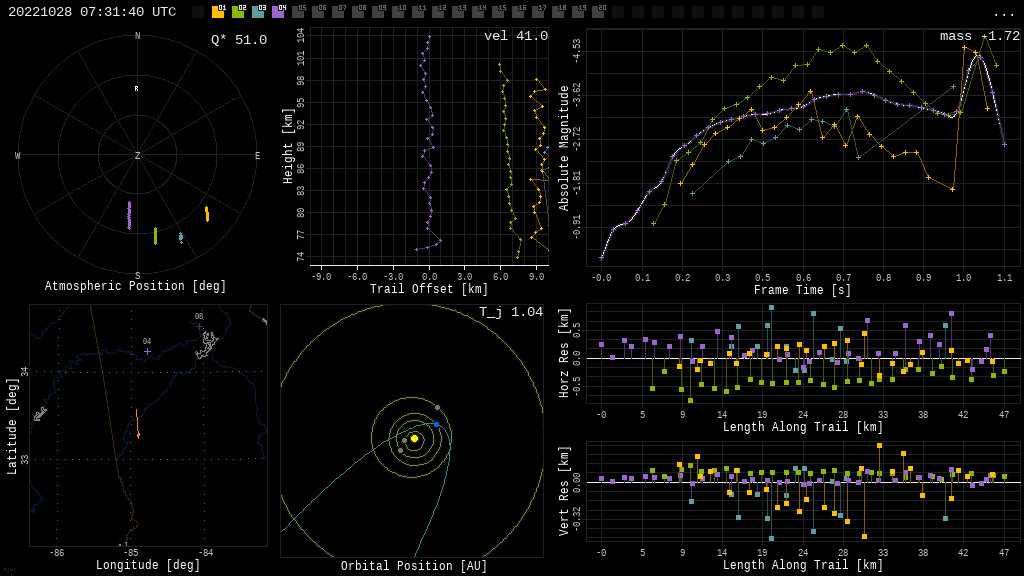The height and width of the screenshot is (576, 1024).
Task: Toggle the purple station 04 indicator
Action: pos(278,12)
